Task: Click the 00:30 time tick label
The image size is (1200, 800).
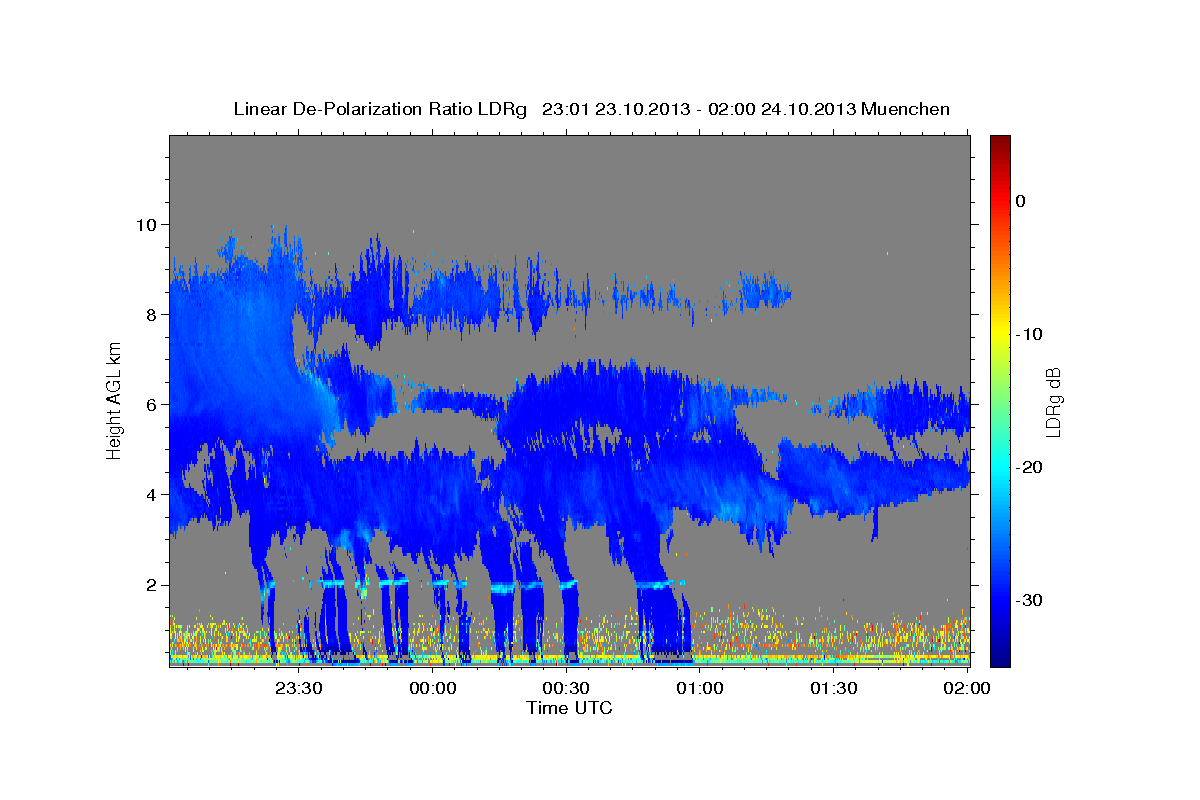Action: coord(566,688)
